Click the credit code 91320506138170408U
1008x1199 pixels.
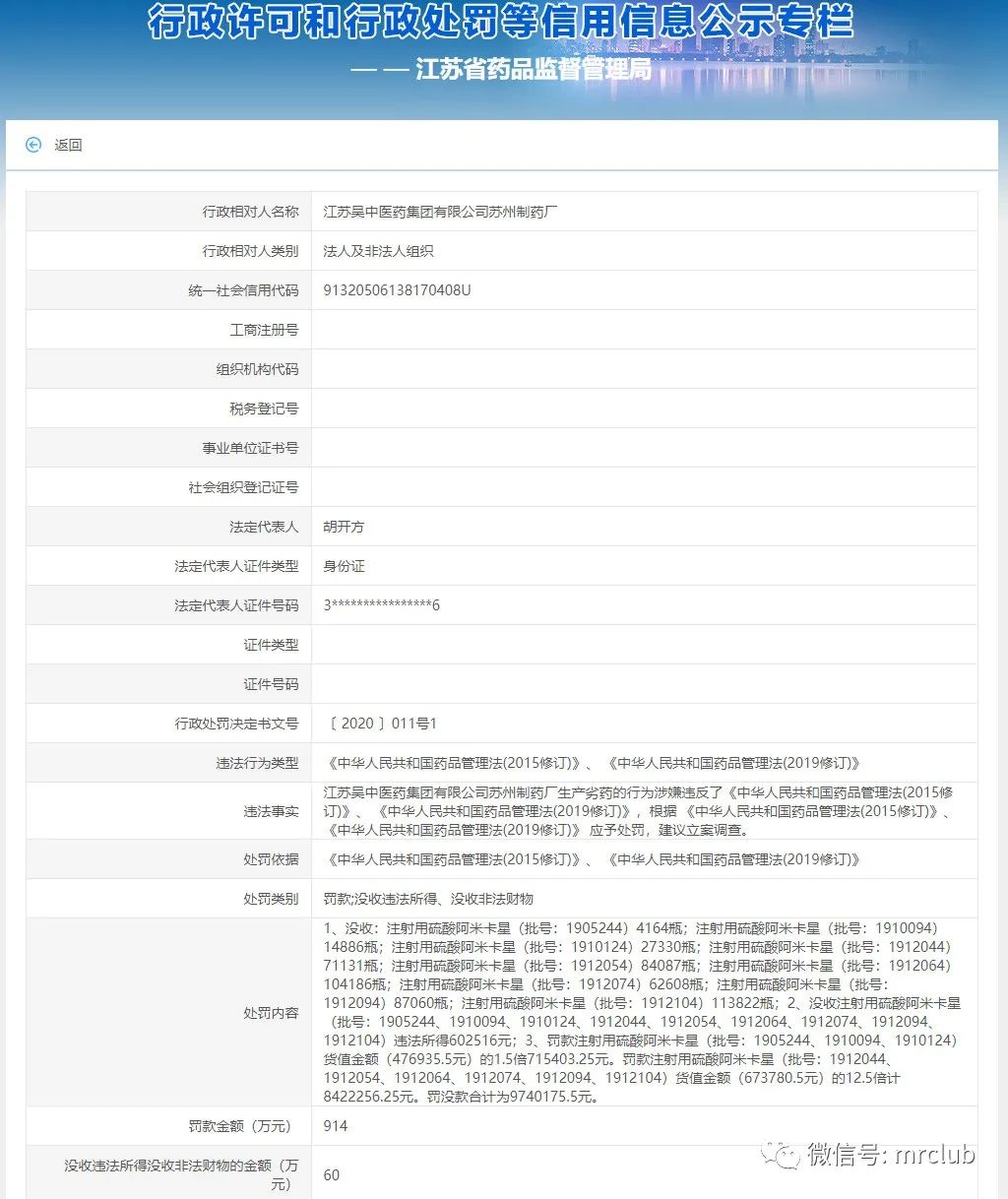(397, 290)
